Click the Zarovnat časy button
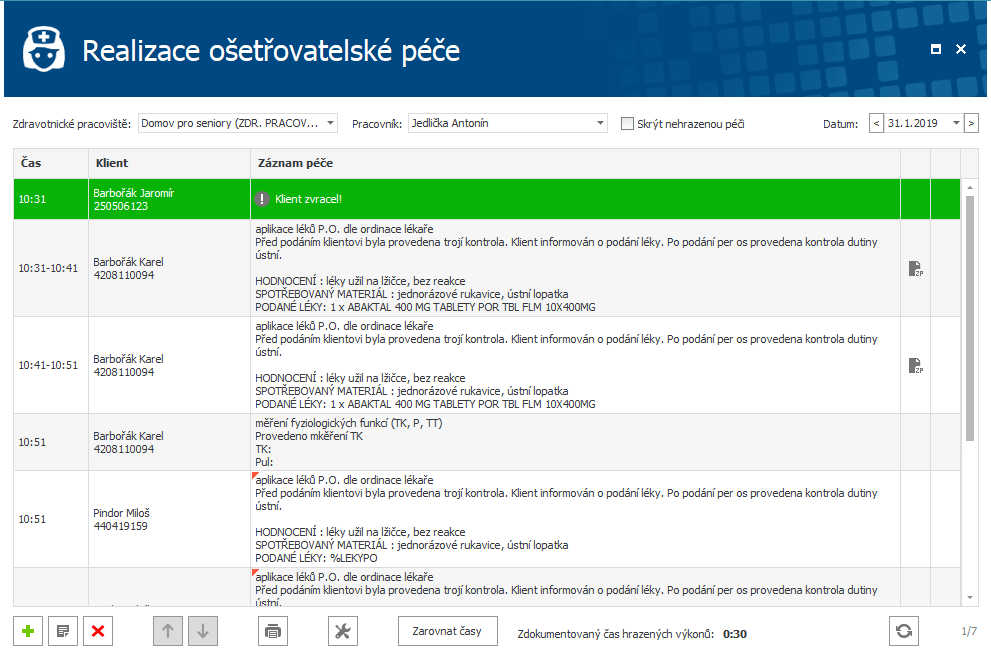 point(447,631)
